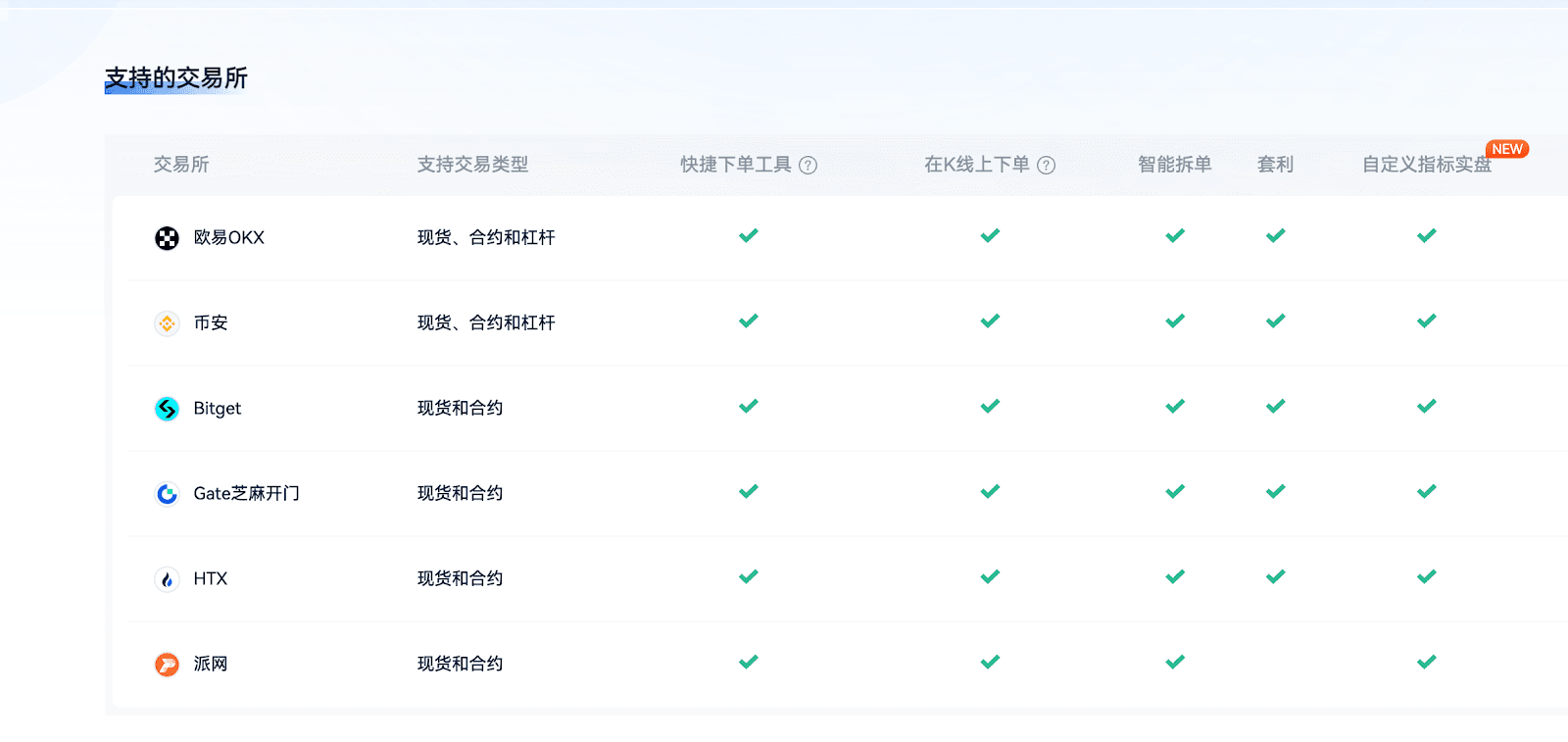Screen dimensions: 1568x742
Task: Click Bitget's checkmark under 智能拆单
Action: tap(1175, 406)
